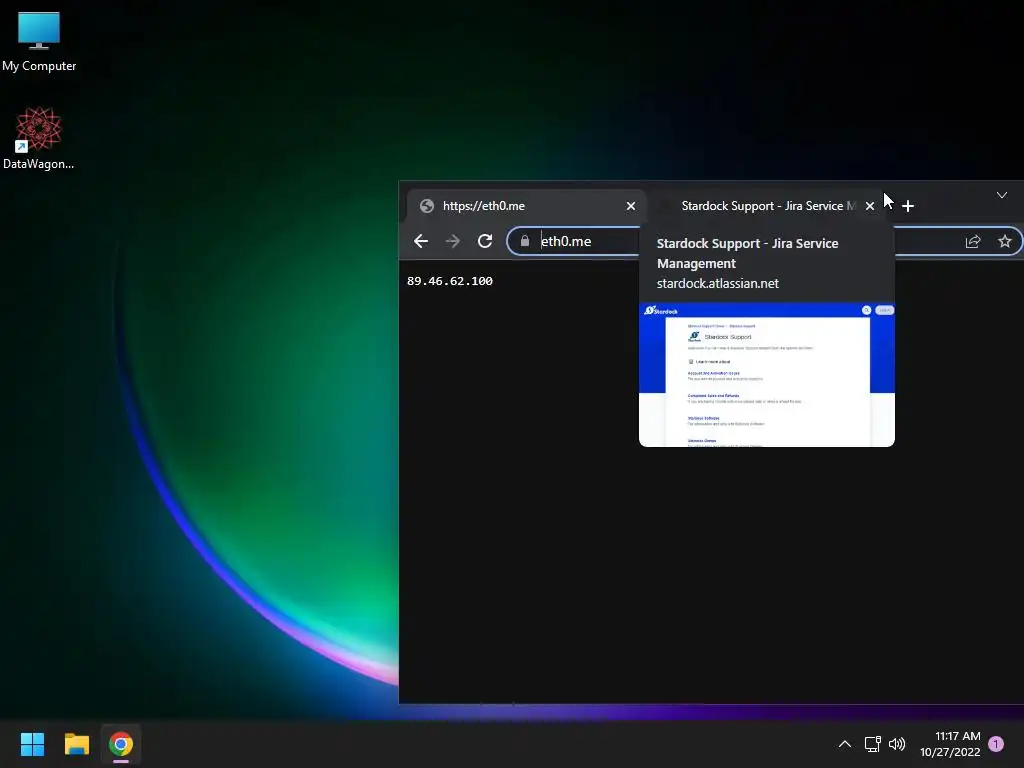Go back in Chrome

[x=421, y=241]
